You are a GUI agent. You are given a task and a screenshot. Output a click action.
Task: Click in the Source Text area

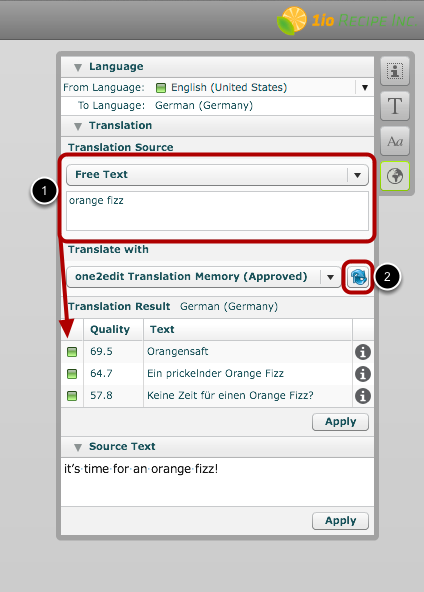pyautogui.click(x=217, y=482)
